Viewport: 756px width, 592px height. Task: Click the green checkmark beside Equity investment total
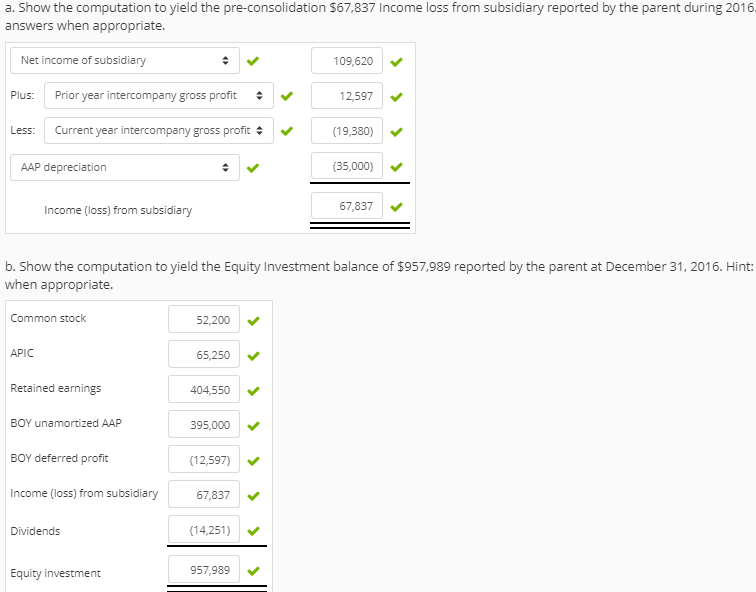coord(253,571)
